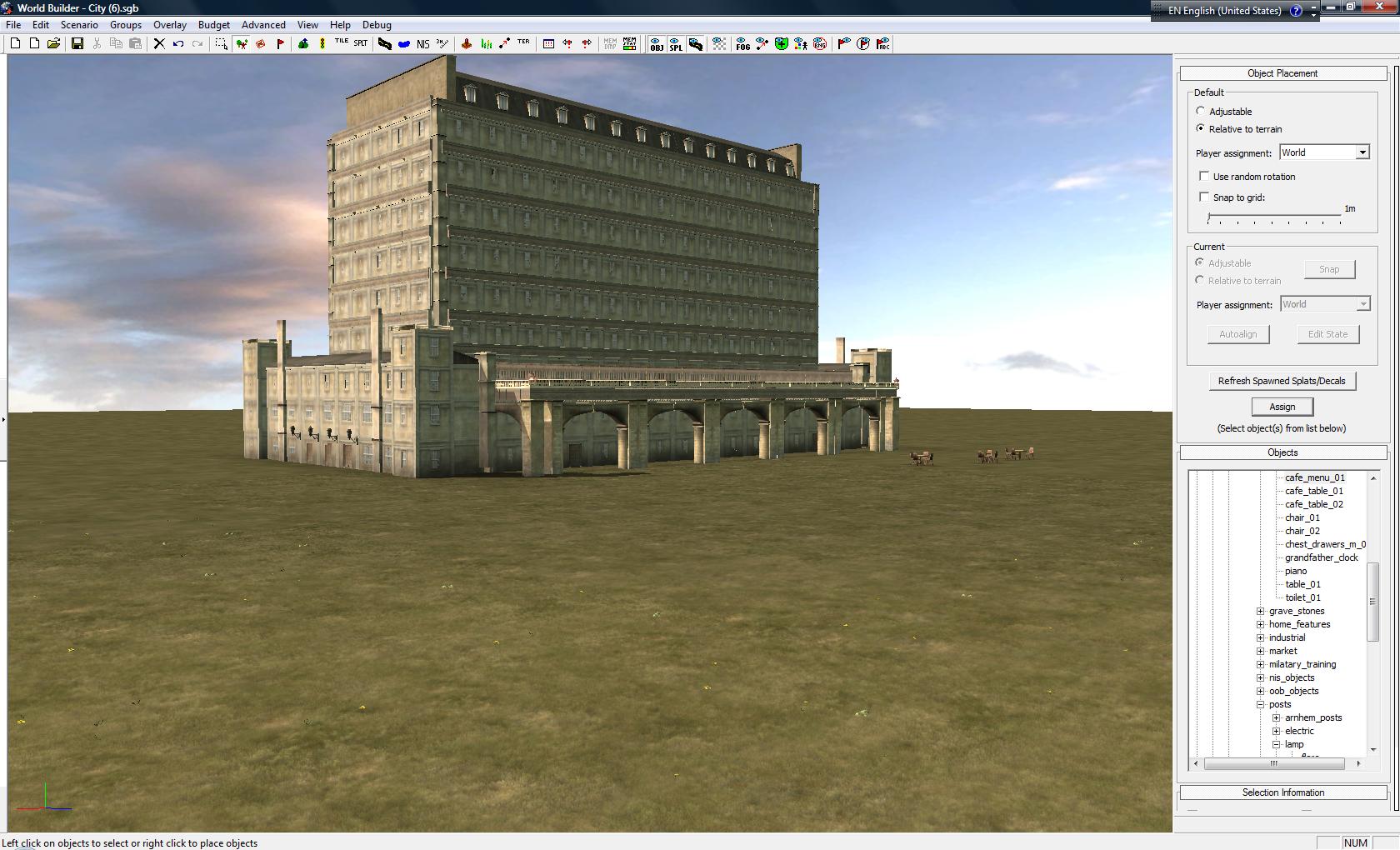This screenshot has width=1400, height=850.
Task: Click the calendar-style grid icon
Action: coord(548,44)
